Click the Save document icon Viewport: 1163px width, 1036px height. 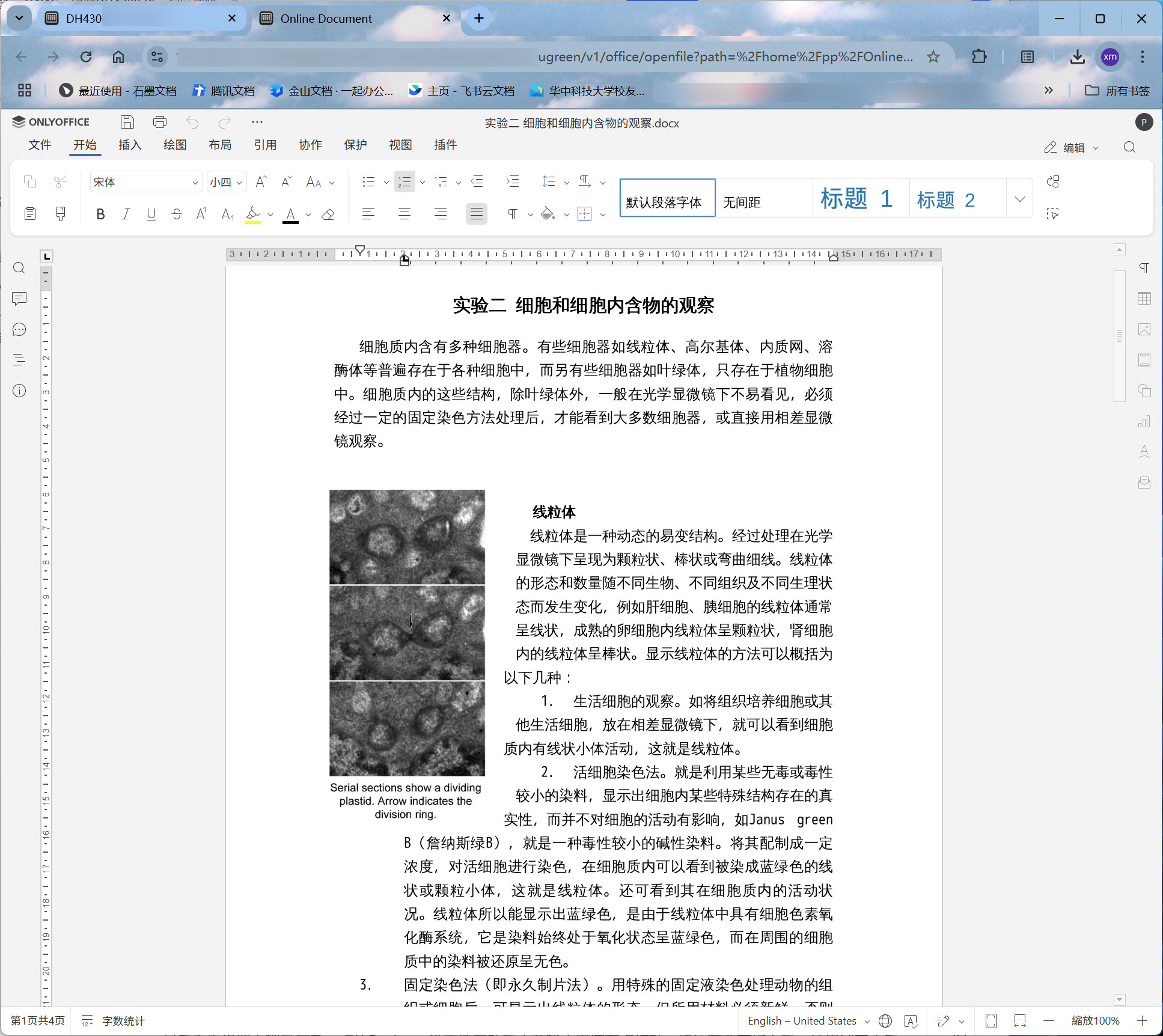[127, 122]
